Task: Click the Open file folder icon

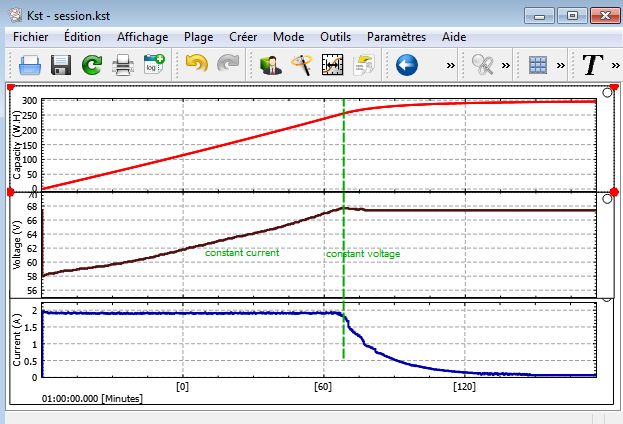Action: tap(29, 66)
